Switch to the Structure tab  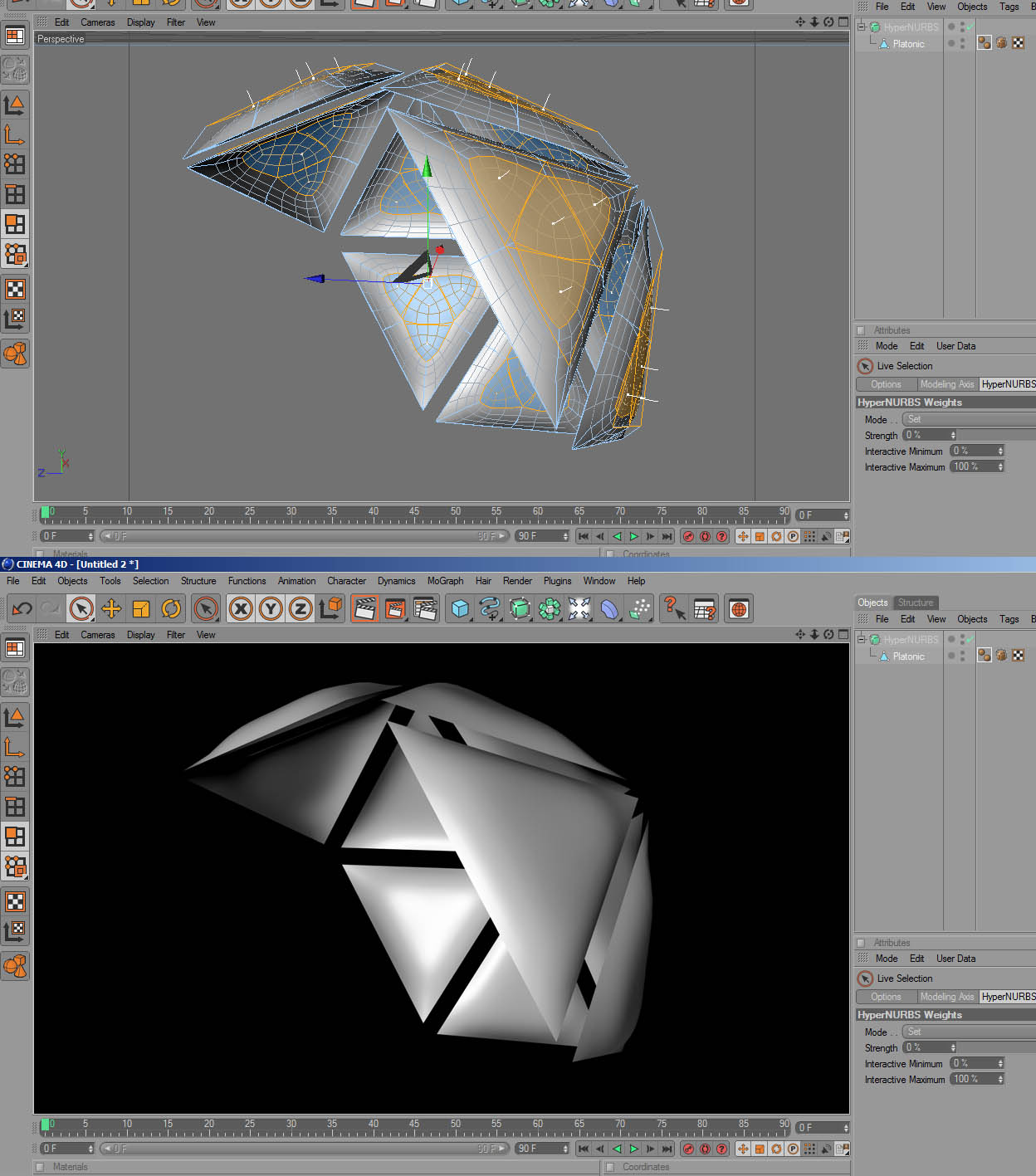(x=915, y=603)
